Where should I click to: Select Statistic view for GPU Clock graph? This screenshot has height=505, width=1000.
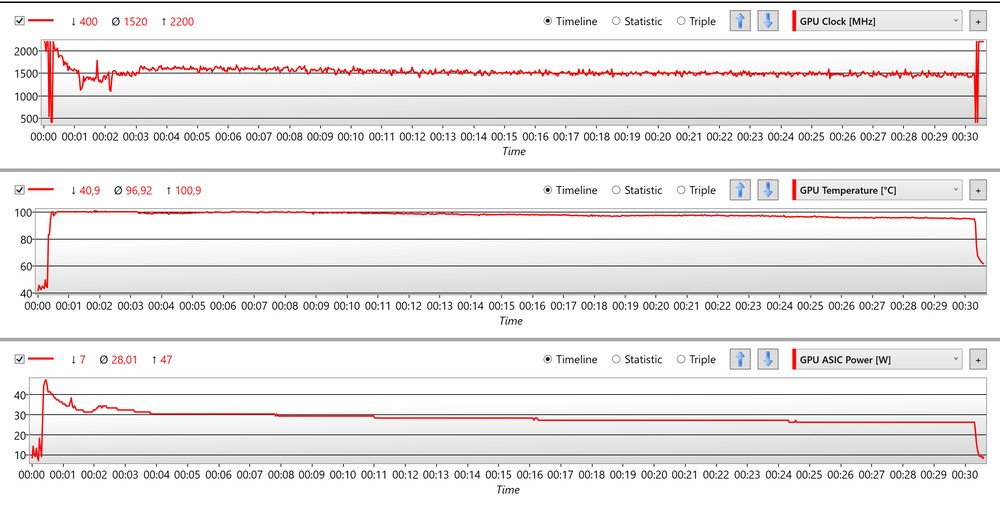click(616, 21)
